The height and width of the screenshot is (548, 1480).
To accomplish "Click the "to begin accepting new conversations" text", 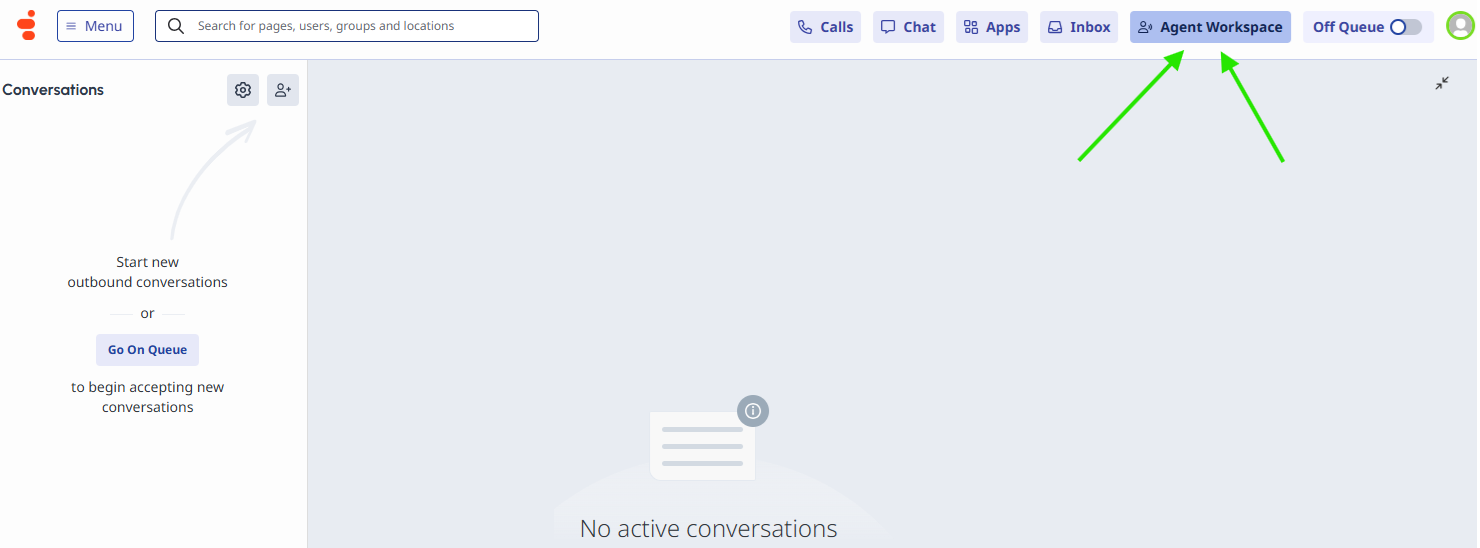I will point(148,397).
